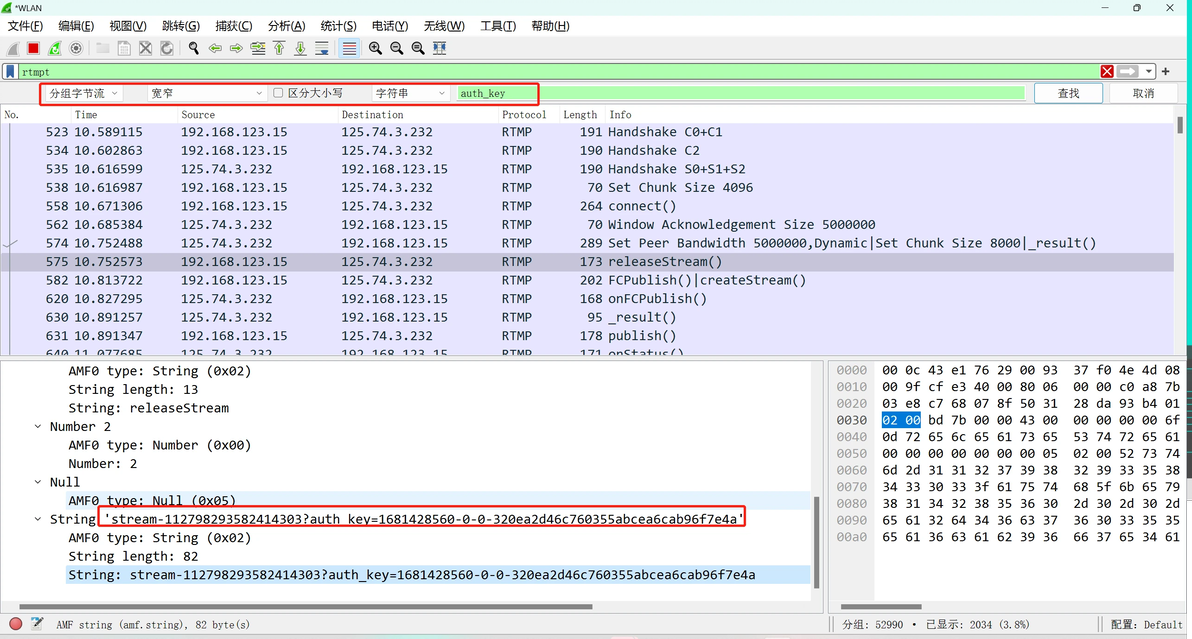This screenshot has height=639, width=1192.
Task: Add a filter button with the plus icon
Action: pyautogui.click(x=1165, y=71)
